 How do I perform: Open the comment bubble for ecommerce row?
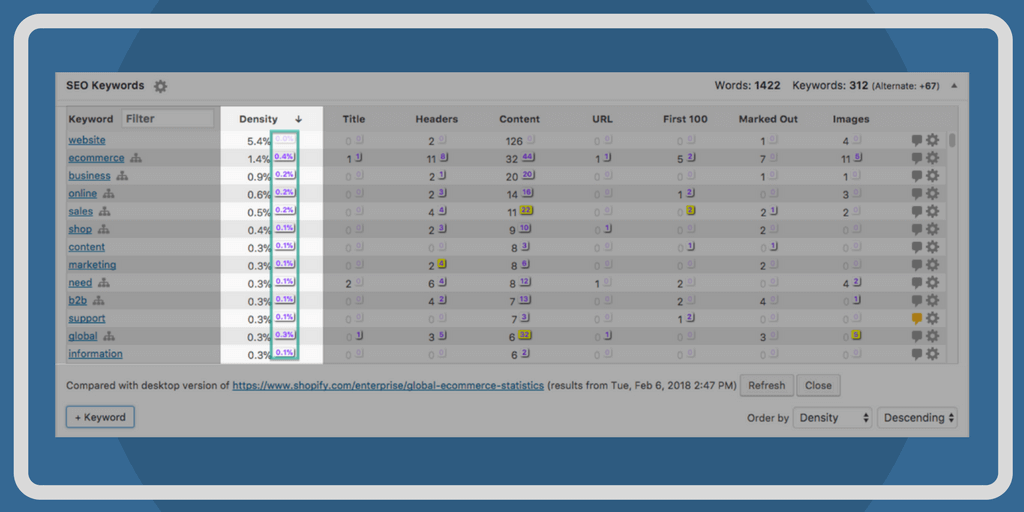pyautogui.click(x=916, y=158)
